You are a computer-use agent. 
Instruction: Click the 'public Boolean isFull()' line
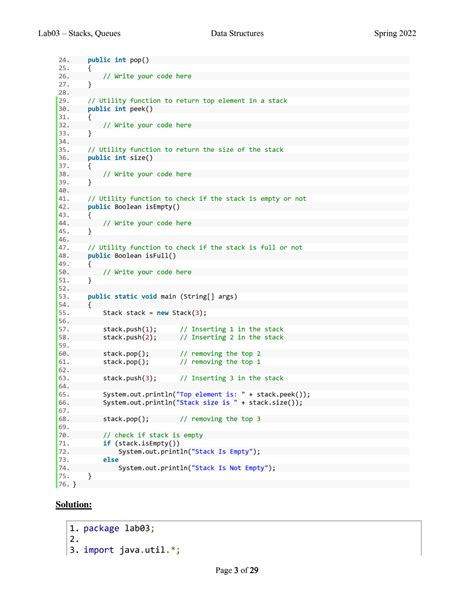(131, 256)
